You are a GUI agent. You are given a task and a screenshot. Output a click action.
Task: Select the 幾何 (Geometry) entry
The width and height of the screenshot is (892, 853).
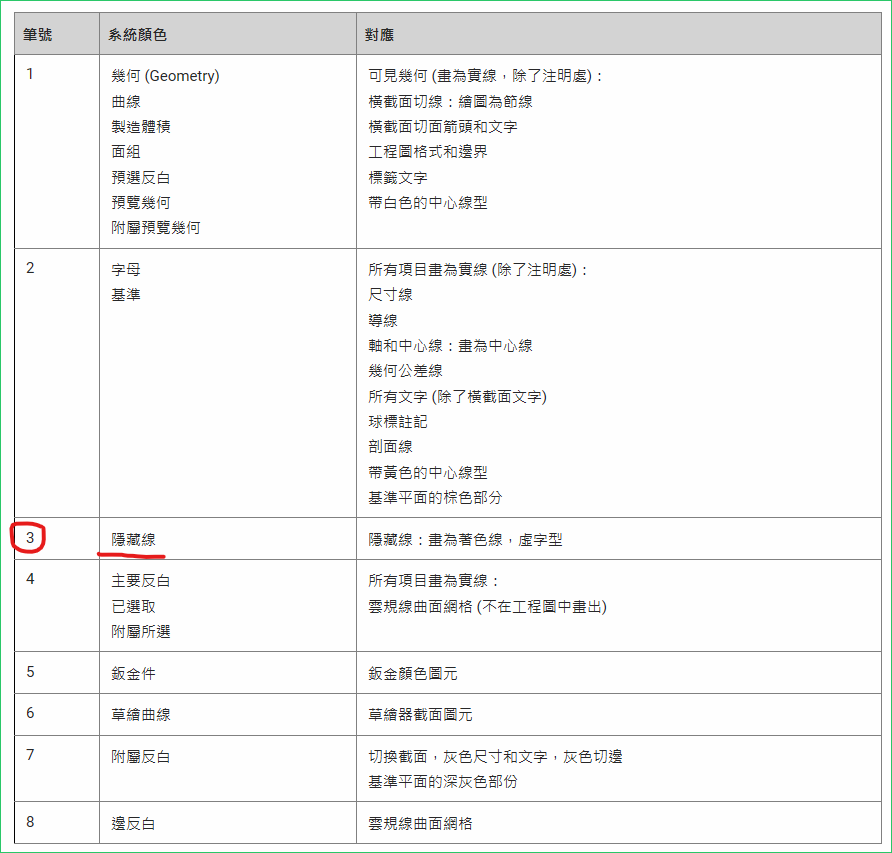(165, 76)
